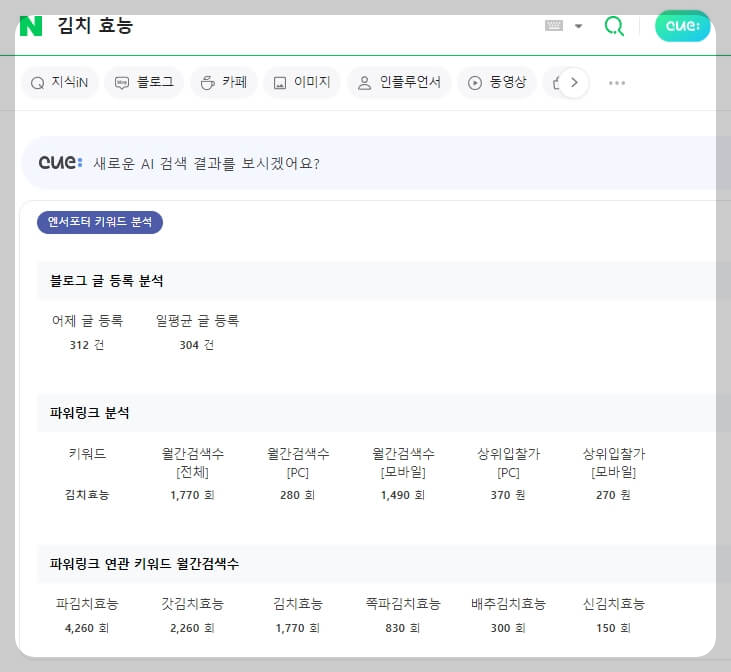Select the 카페 tab
The height and width of the screenshot is (672, 731).
pos(224,83)
